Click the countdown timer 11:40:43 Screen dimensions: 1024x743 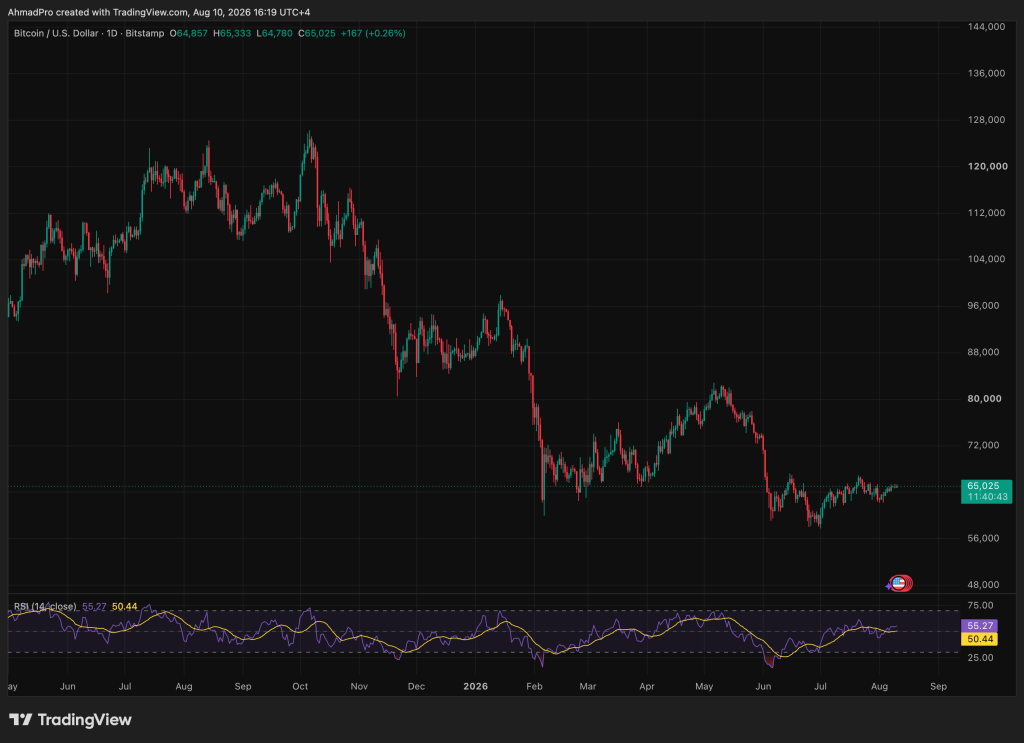click(987, 497)
